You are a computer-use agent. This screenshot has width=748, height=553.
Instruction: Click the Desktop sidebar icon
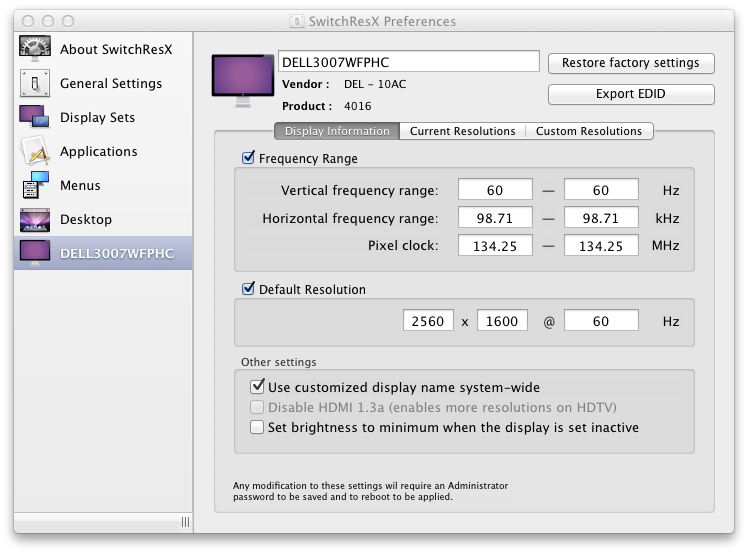(x=35, y=219)
